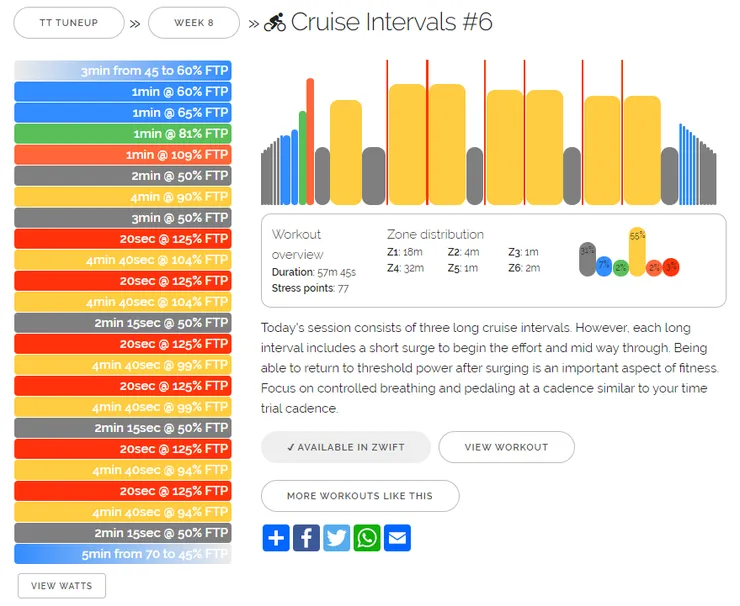Viewport: 740px width, 606px height.
Task: Open the View Workout button
Action: point(506,447)
